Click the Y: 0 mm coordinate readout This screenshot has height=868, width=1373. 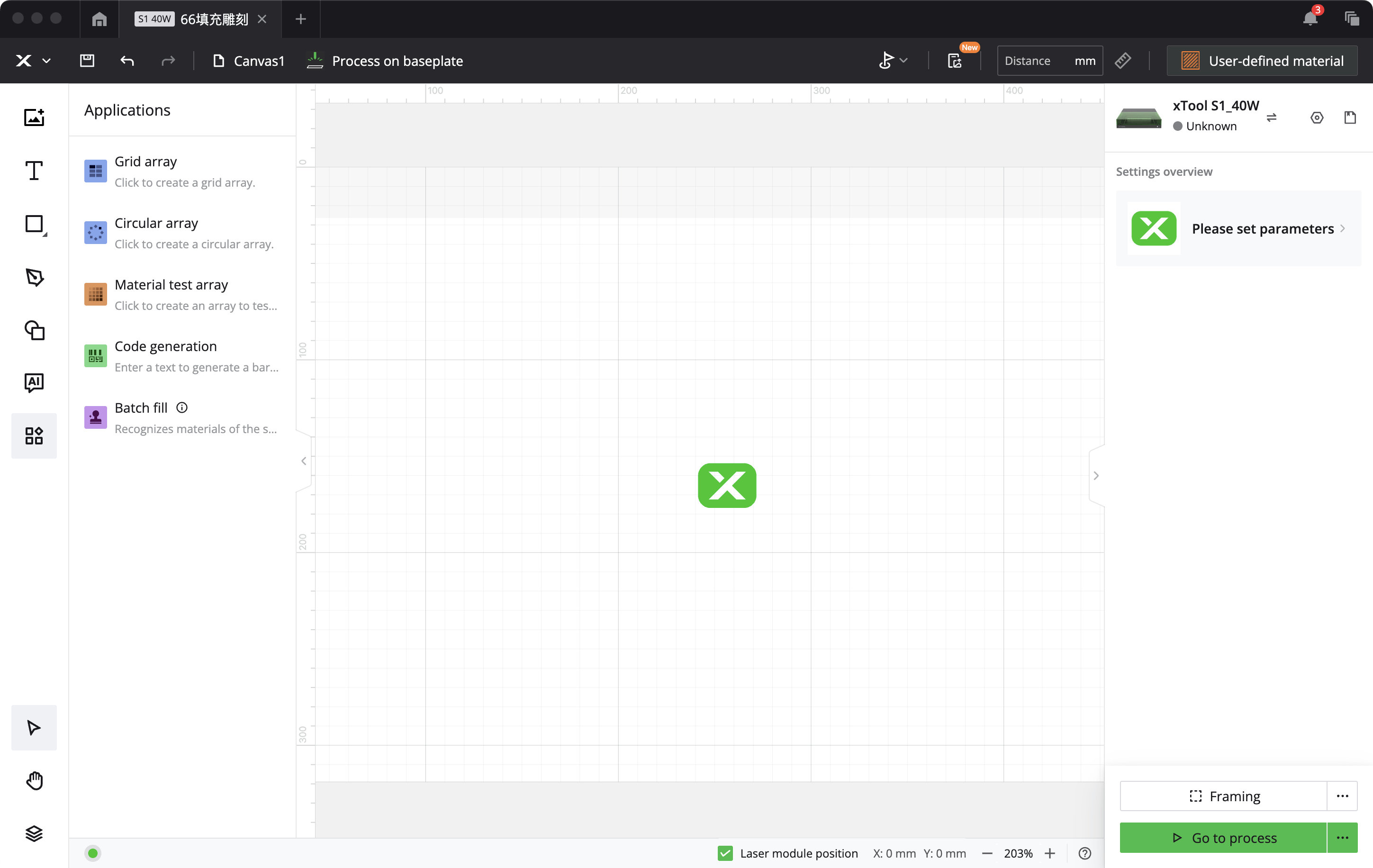[945, 853]
